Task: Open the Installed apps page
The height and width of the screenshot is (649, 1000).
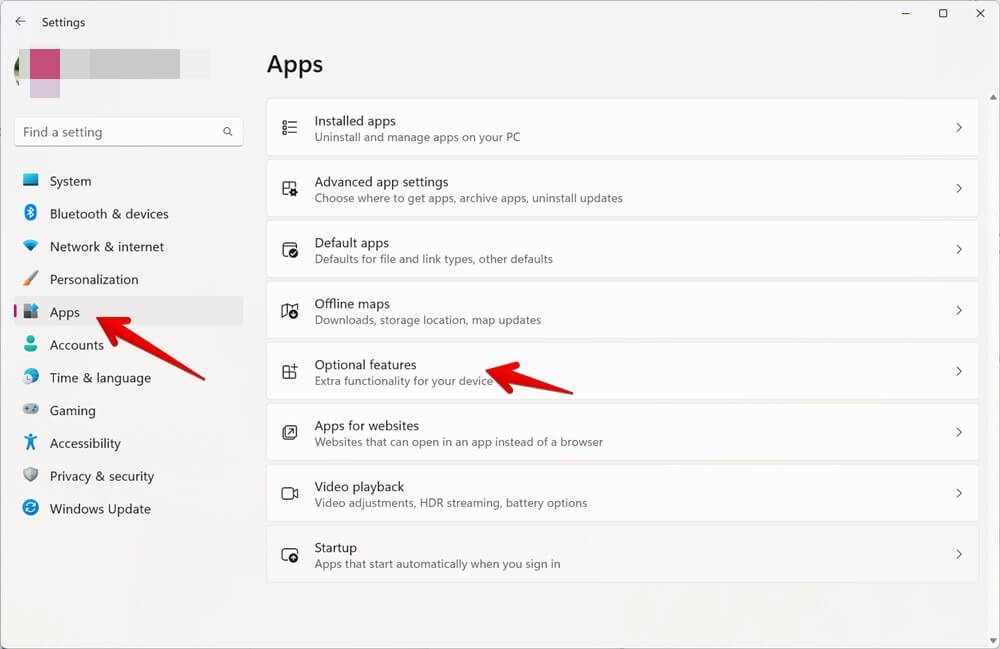Action: click(x=622, y=128)
